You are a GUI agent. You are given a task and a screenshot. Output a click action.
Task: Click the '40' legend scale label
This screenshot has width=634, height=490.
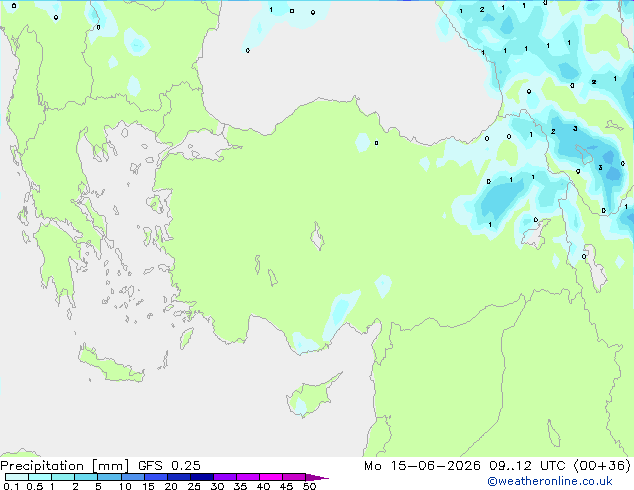(x=263, y=486)
